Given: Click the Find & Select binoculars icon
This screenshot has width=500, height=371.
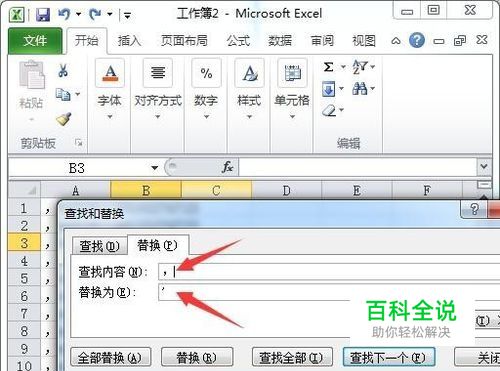Looking at the screenshot, I should coord(360,89).
